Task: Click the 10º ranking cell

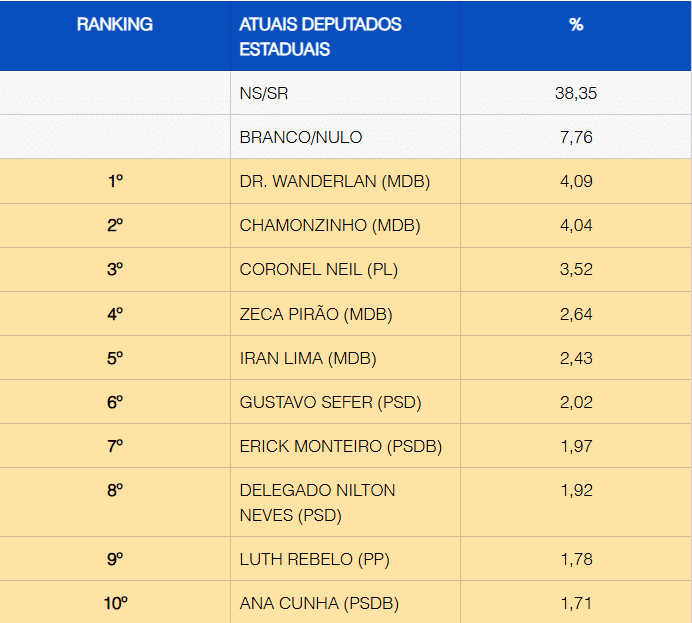Action: [x=115, y=603]
